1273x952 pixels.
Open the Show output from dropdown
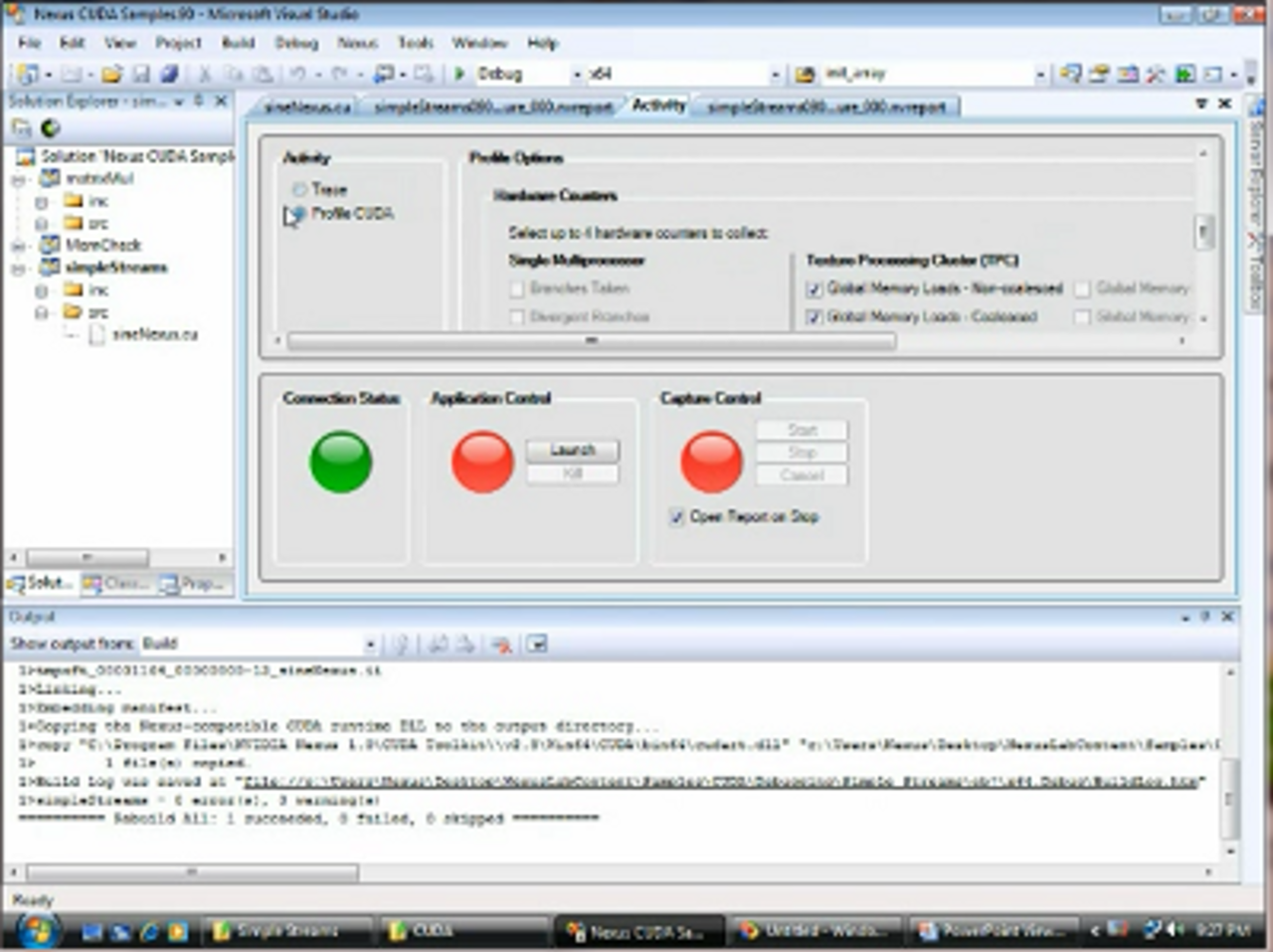[x=369, y=645]
